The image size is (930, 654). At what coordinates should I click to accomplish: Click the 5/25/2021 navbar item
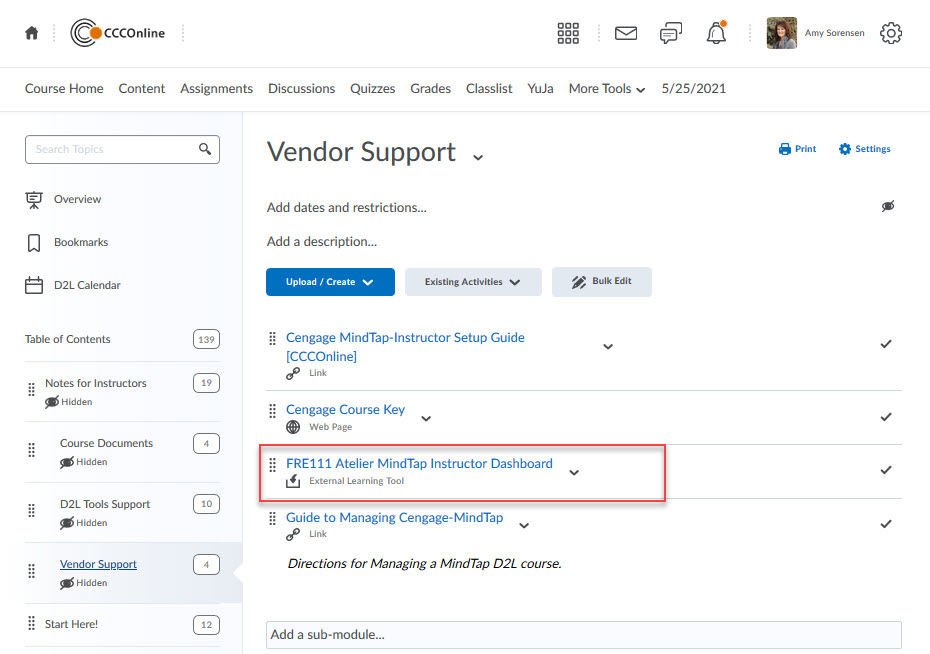693,88
